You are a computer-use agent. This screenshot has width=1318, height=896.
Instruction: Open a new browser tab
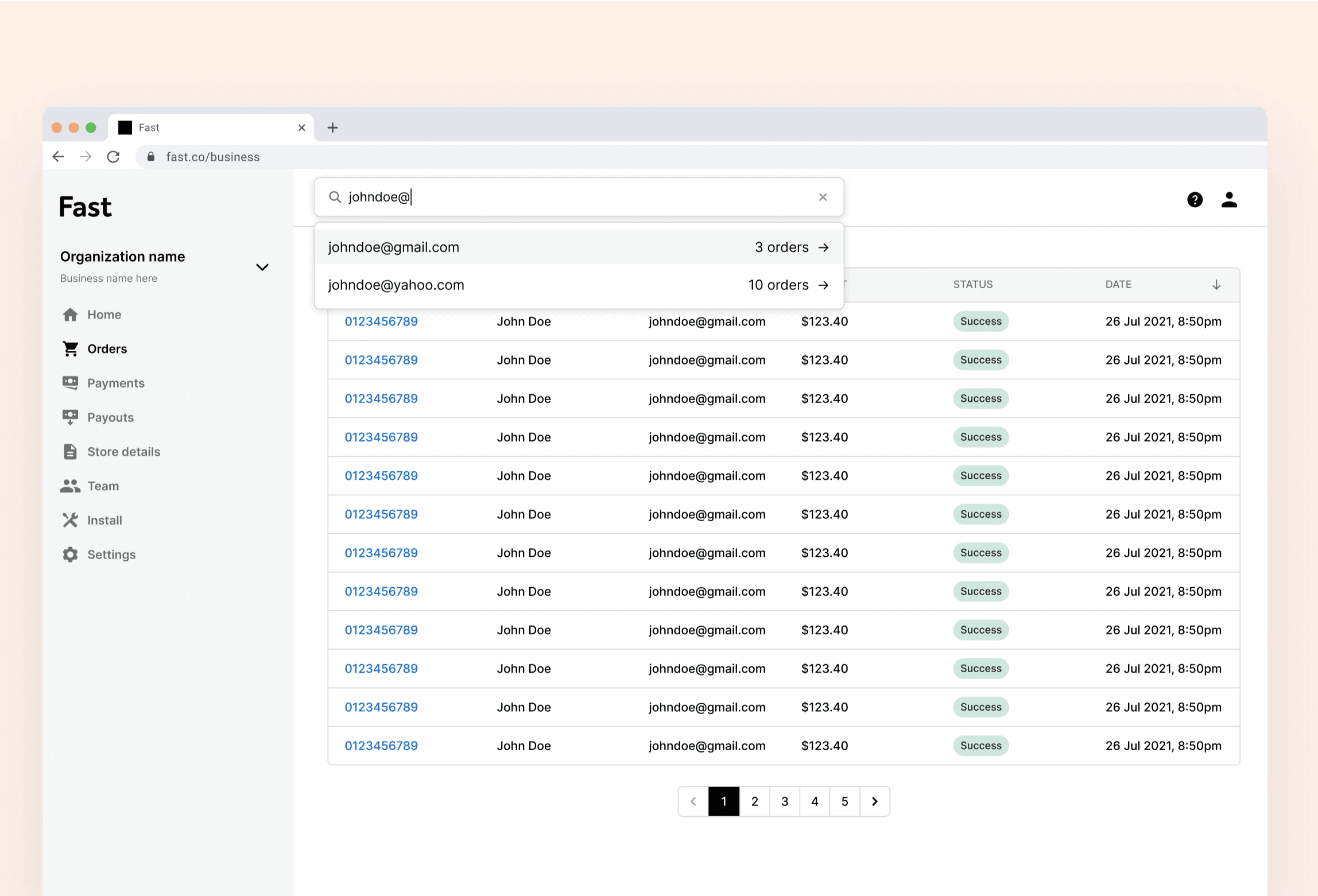click(x=332, y=127)
